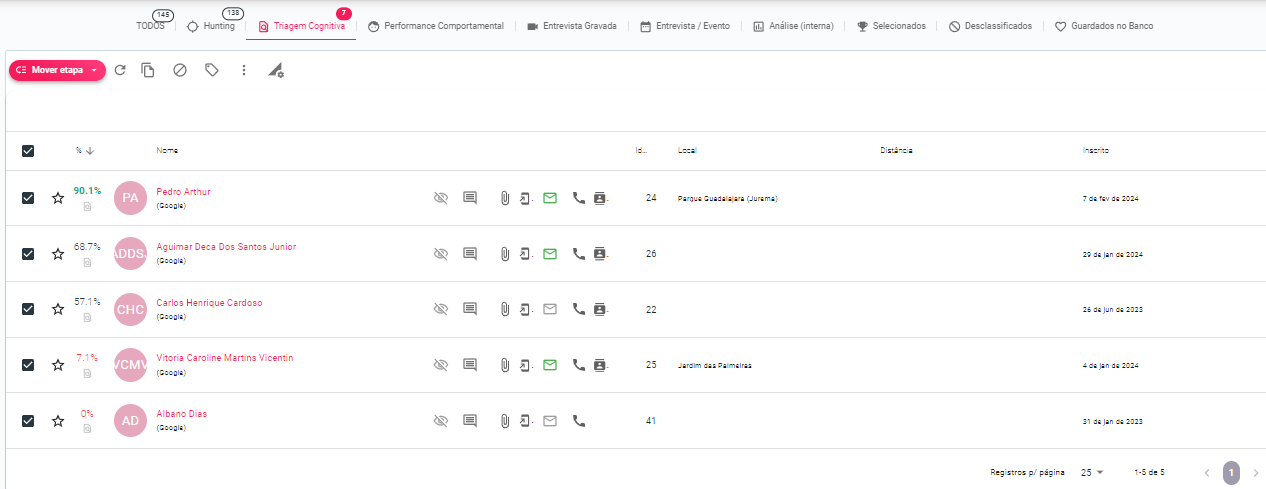
Task: Click the refresh list icon
Action: (x=120, y=70)
